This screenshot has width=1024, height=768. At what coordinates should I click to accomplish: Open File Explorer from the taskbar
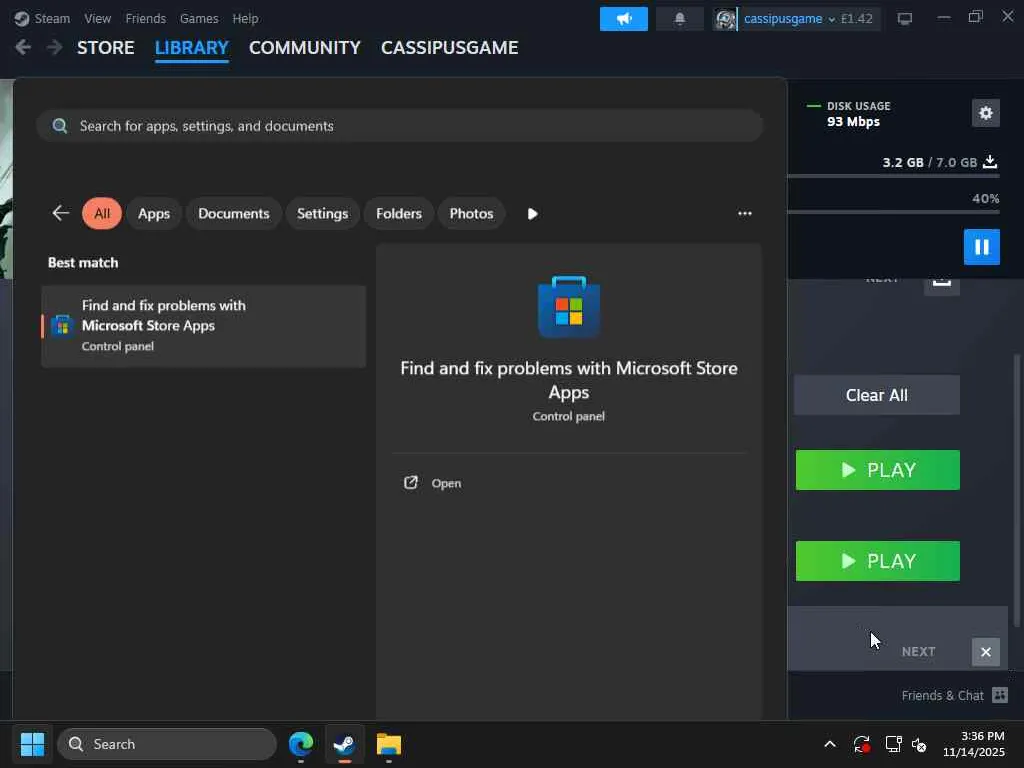(389, 744)
